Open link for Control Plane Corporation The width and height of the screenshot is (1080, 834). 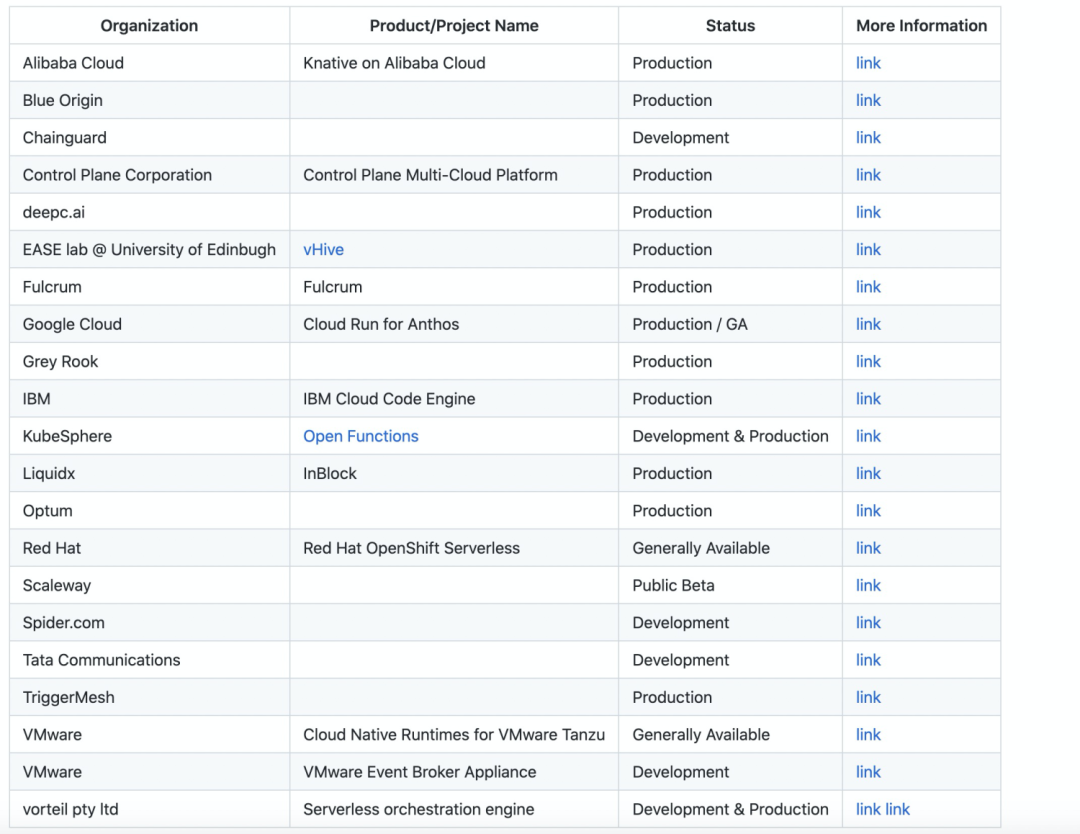pos(868,175)
